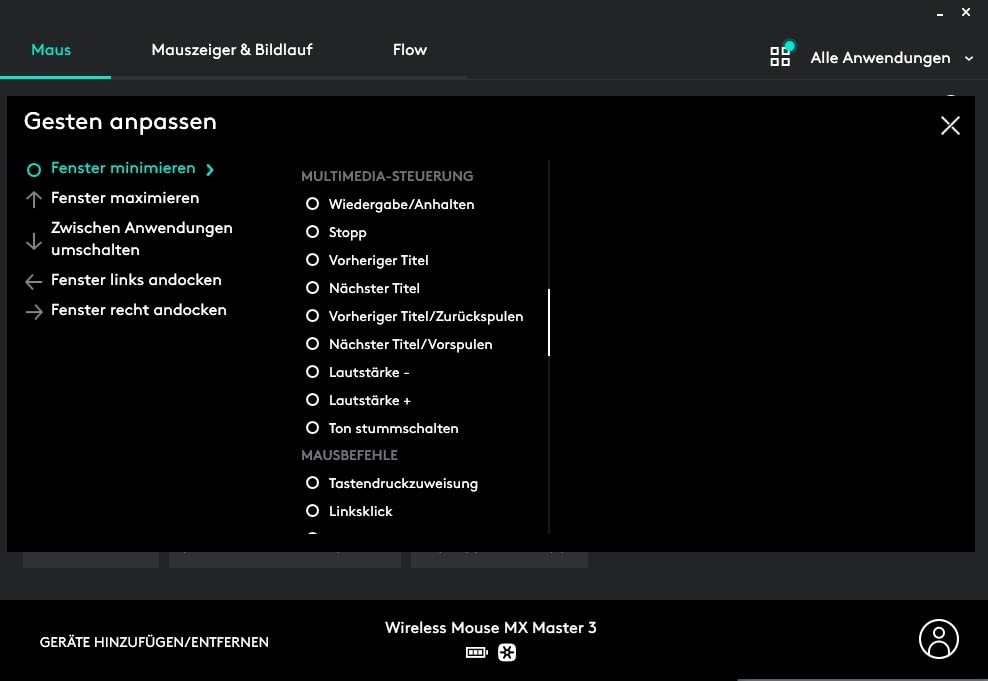Select the Linksklick radio option

pos(348,511)
